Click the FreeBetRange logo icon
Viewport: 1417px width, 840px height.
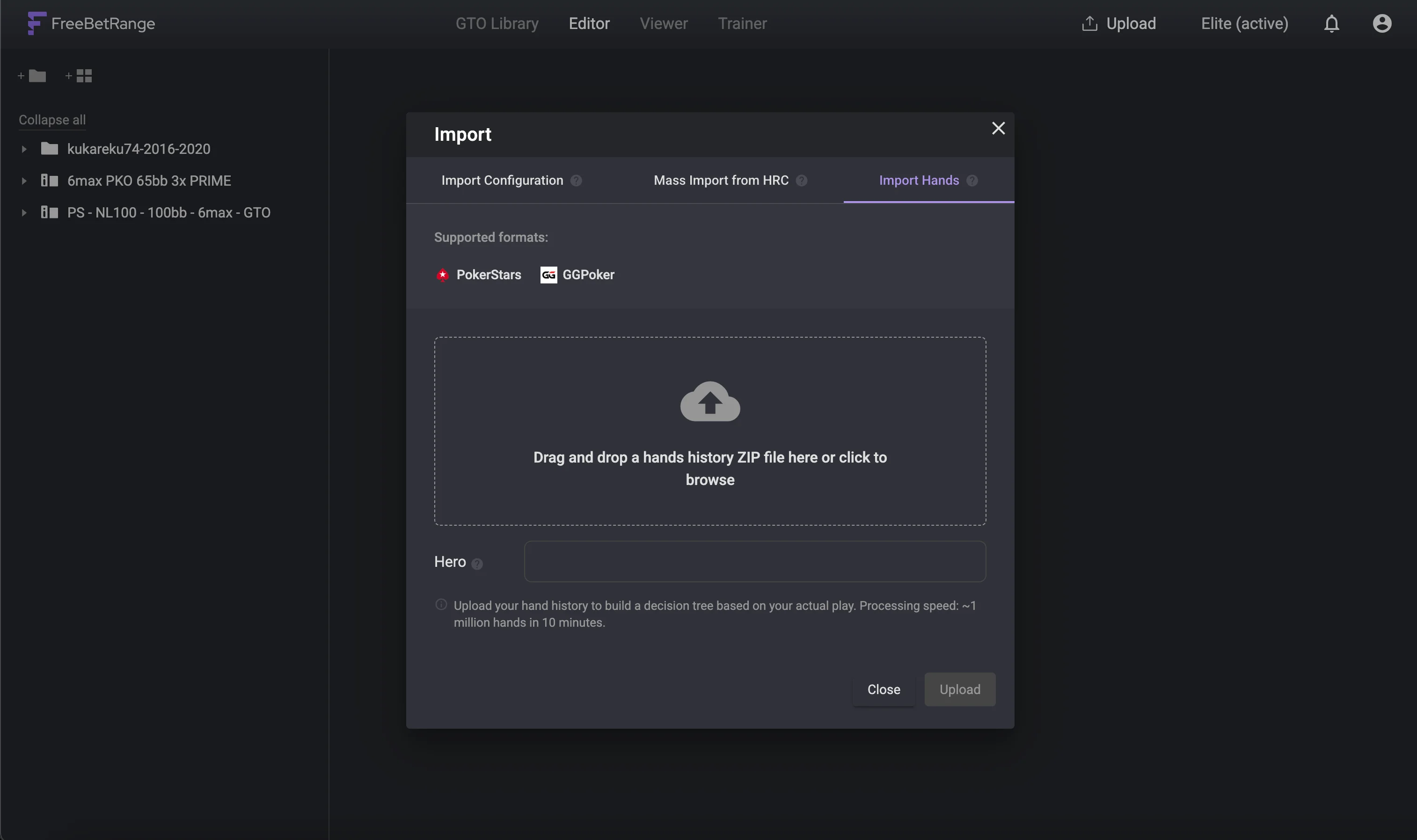36,23
